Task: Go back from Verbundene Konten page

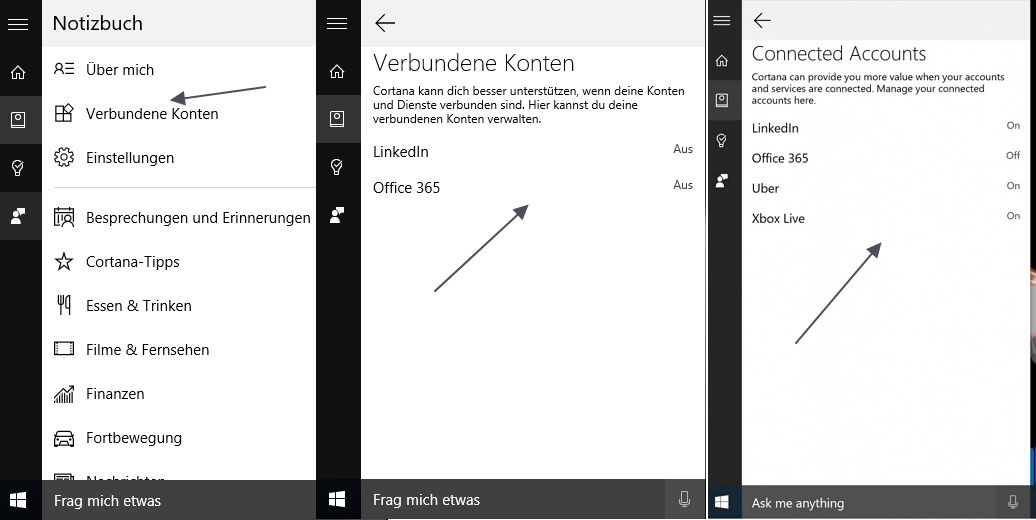Action: [x=385, y=23]
